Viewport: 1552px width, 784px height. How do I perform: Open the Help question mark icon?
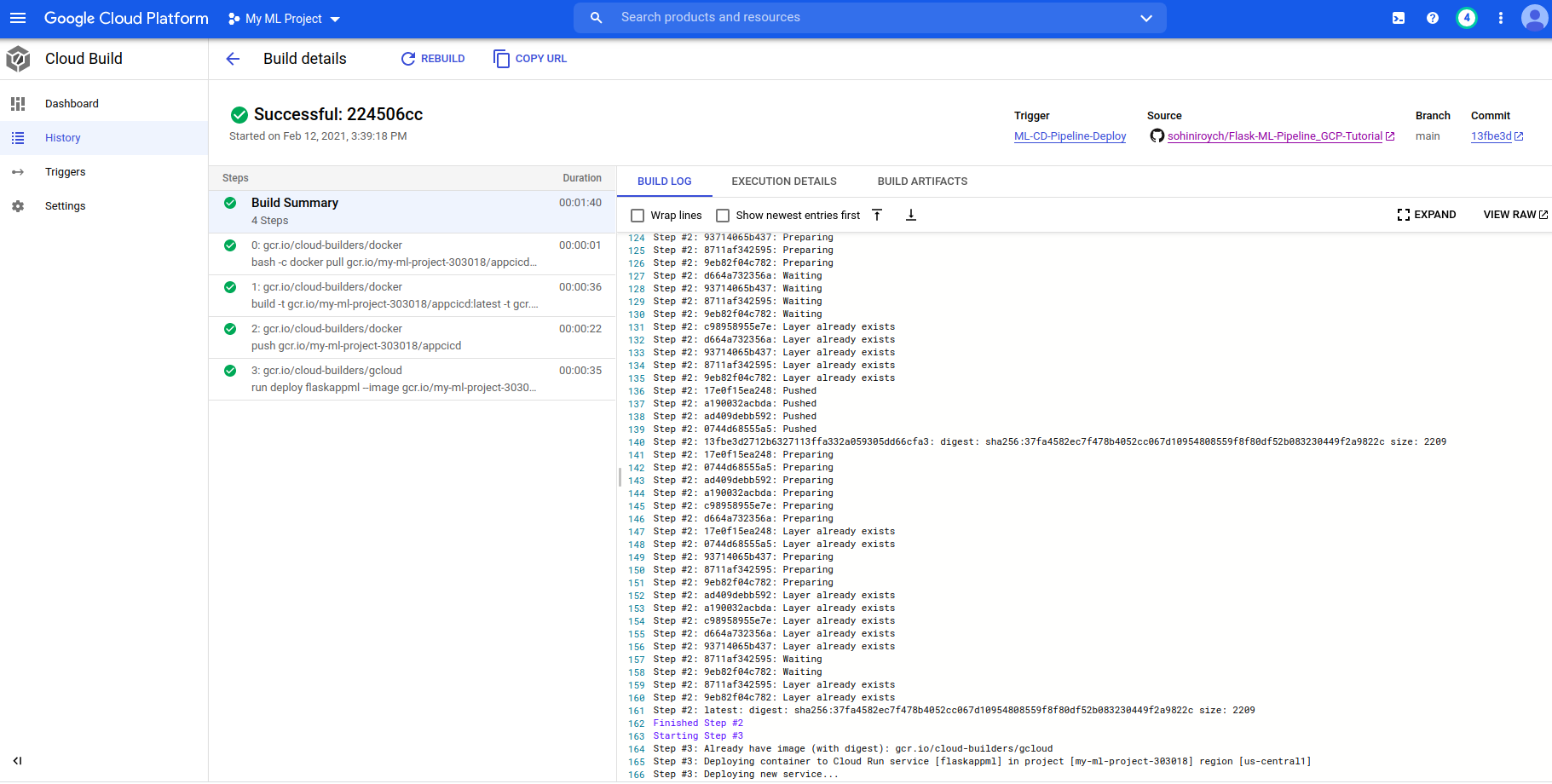click(1433, 18)
